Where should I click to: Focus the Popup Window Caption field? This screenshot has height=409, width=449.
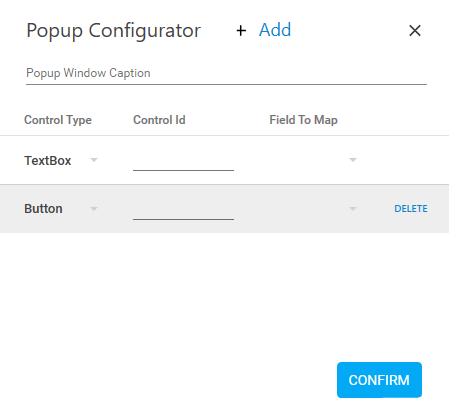pos(226,74)
